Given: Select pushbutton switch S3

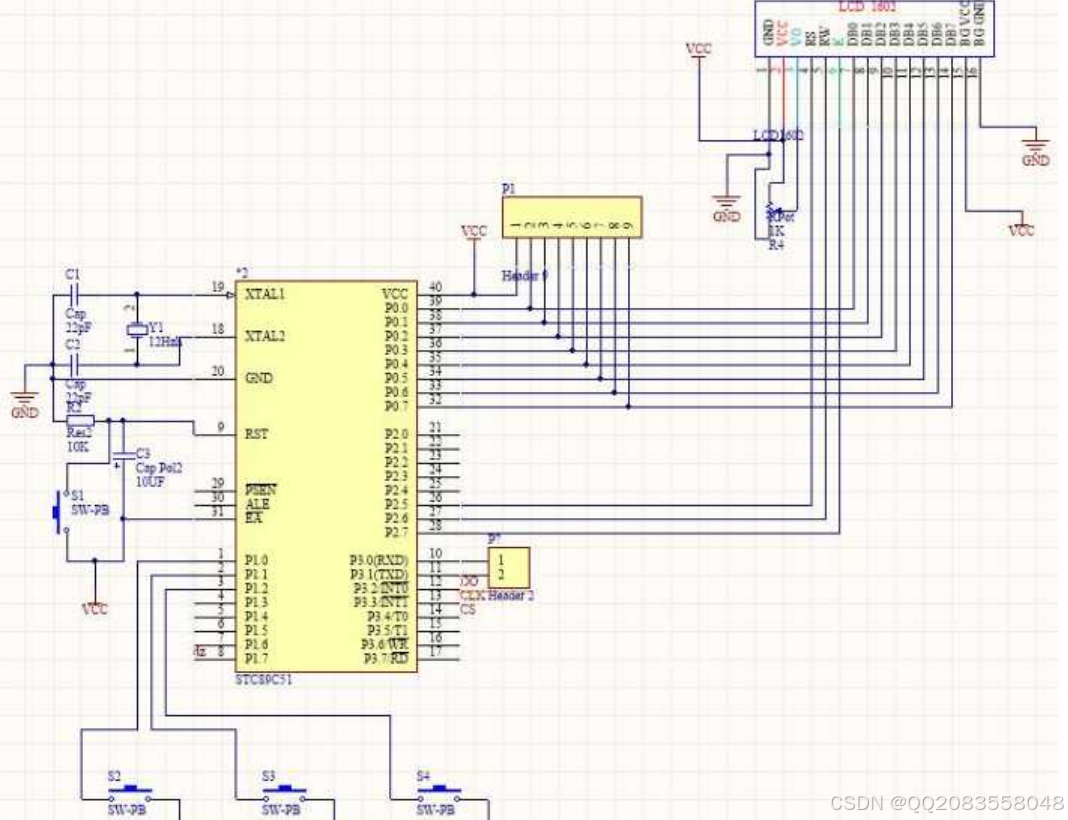Looking at the screenshot, I should pyautogui.click(x=284, y=793).
